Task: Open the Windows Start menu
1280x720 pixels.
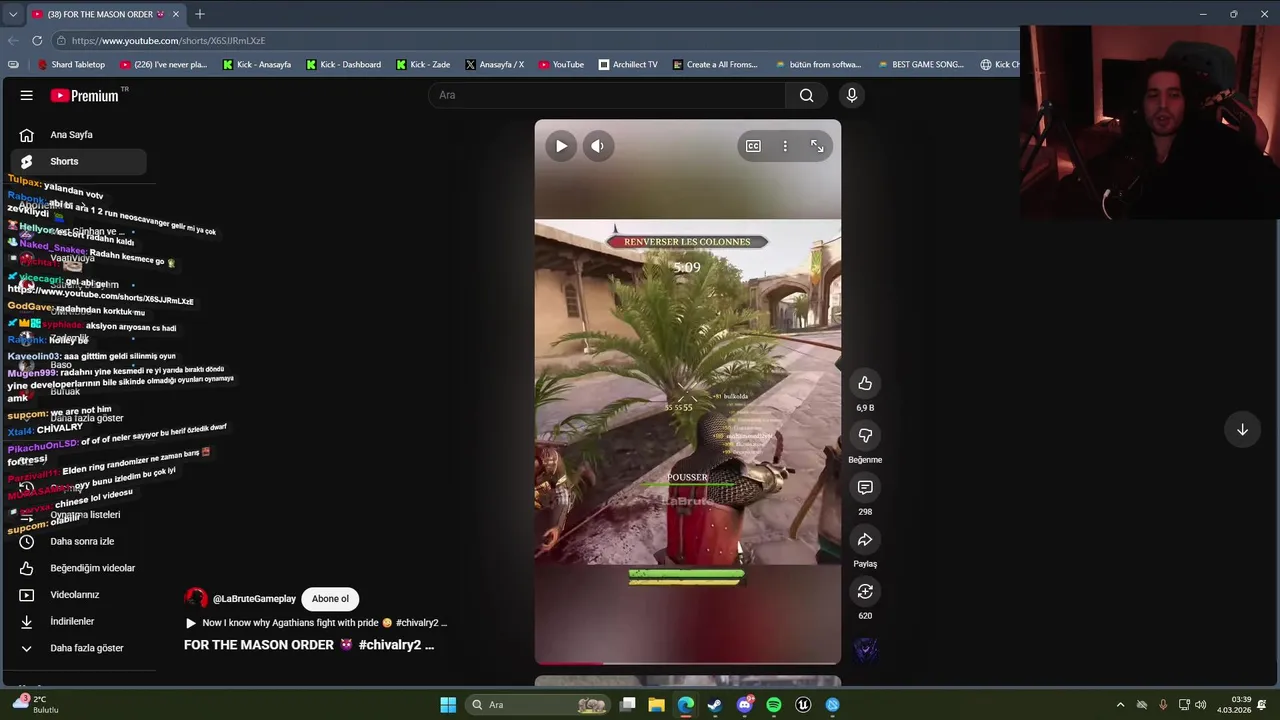Action: click(448, 705)
